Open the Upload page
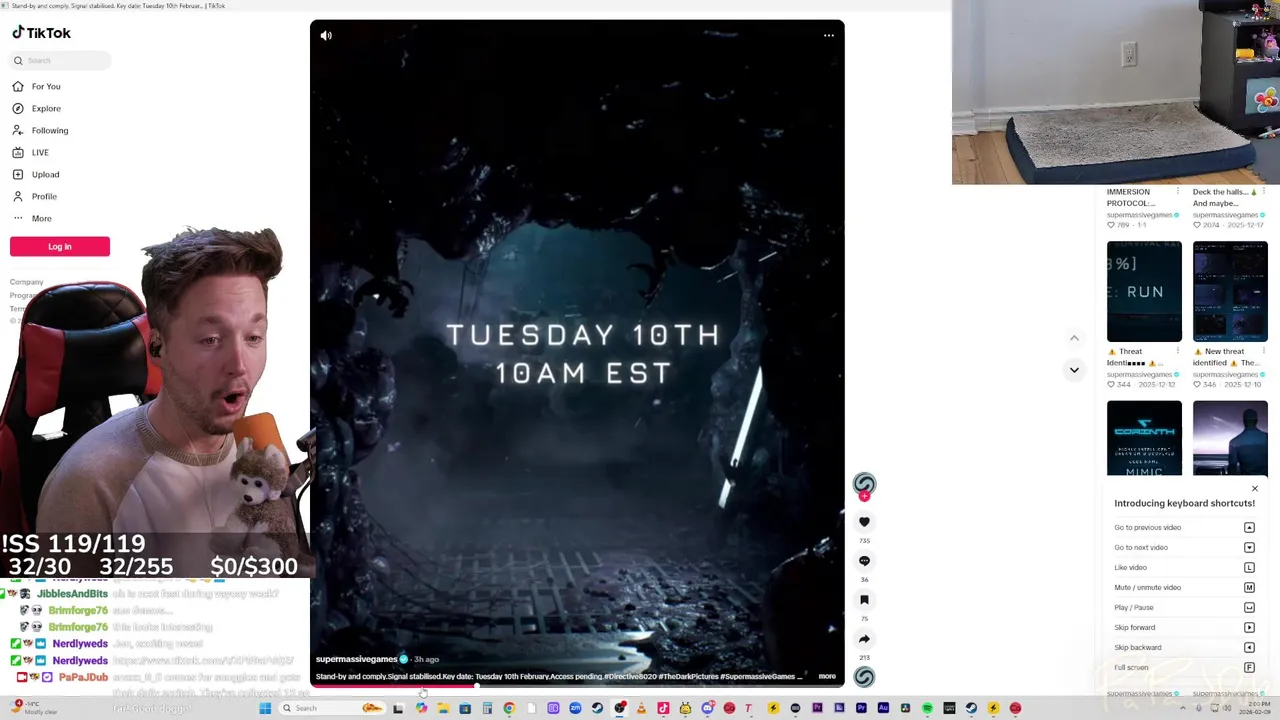The width and height of the screenshot is (1280, 720). (45, 174)
